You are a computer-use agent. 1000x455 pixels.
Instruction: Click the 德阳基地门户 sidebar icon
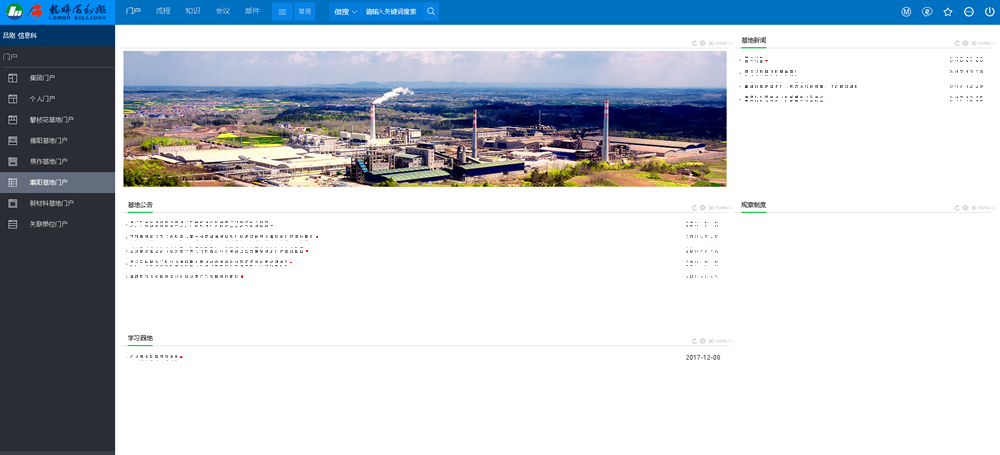pyautogui.click(x=12, y=140)
